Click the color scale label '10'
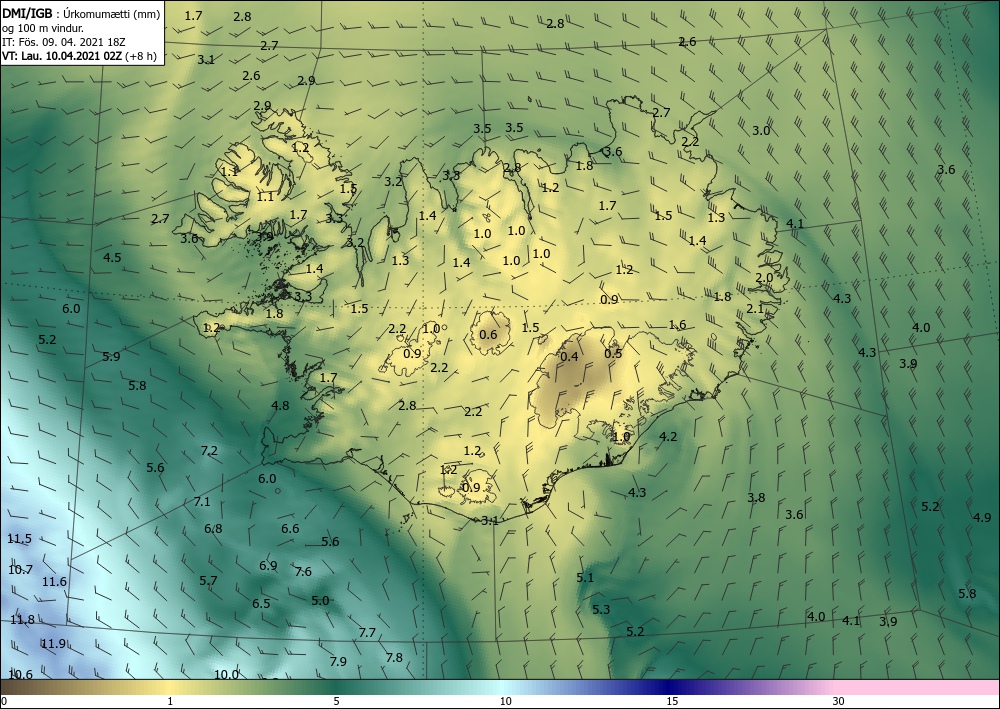The height and width of the screenshot is (709, 1000). 506,701
